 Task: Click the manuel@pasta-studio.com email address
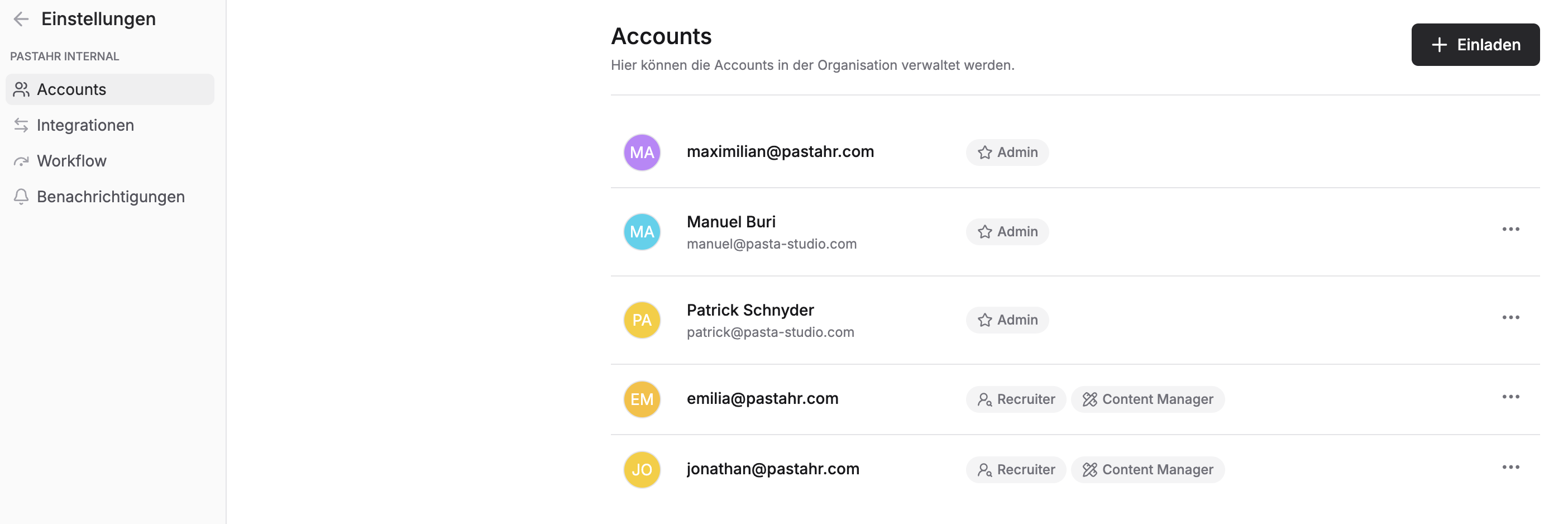click(x=771, y=244)
